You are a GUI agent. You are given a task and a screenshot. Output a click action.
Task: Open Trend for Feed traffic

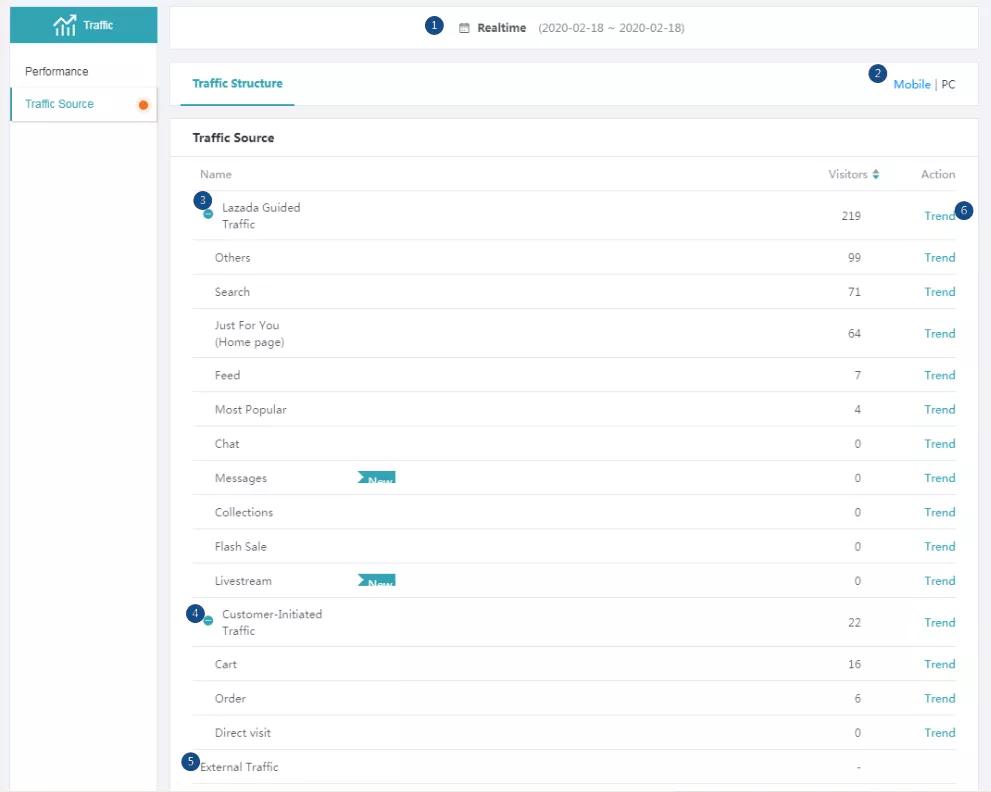coord(939,375)
